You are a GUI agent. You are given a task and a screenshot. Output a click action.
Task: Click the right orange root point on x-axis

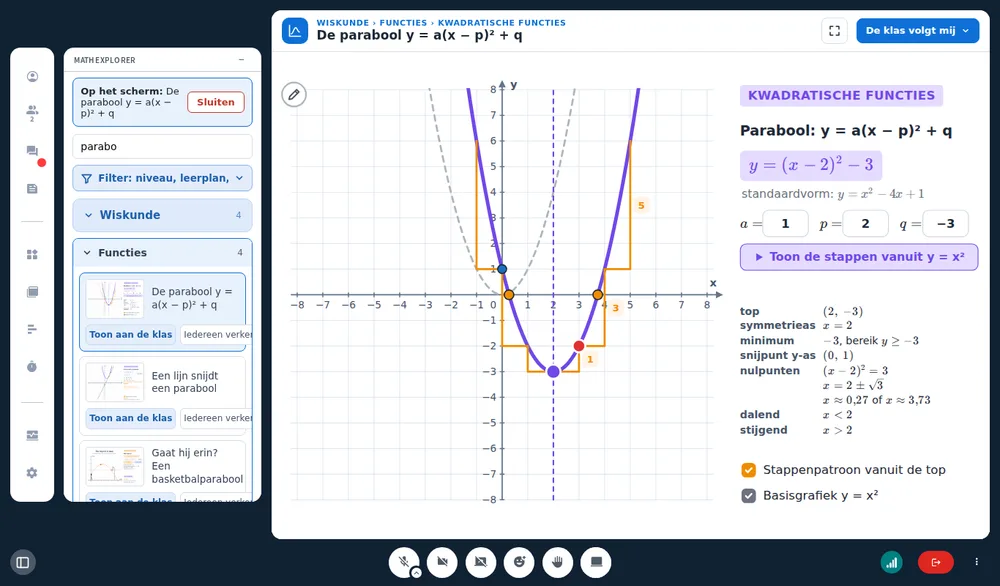pyautogui.click(x=598, y=295)
